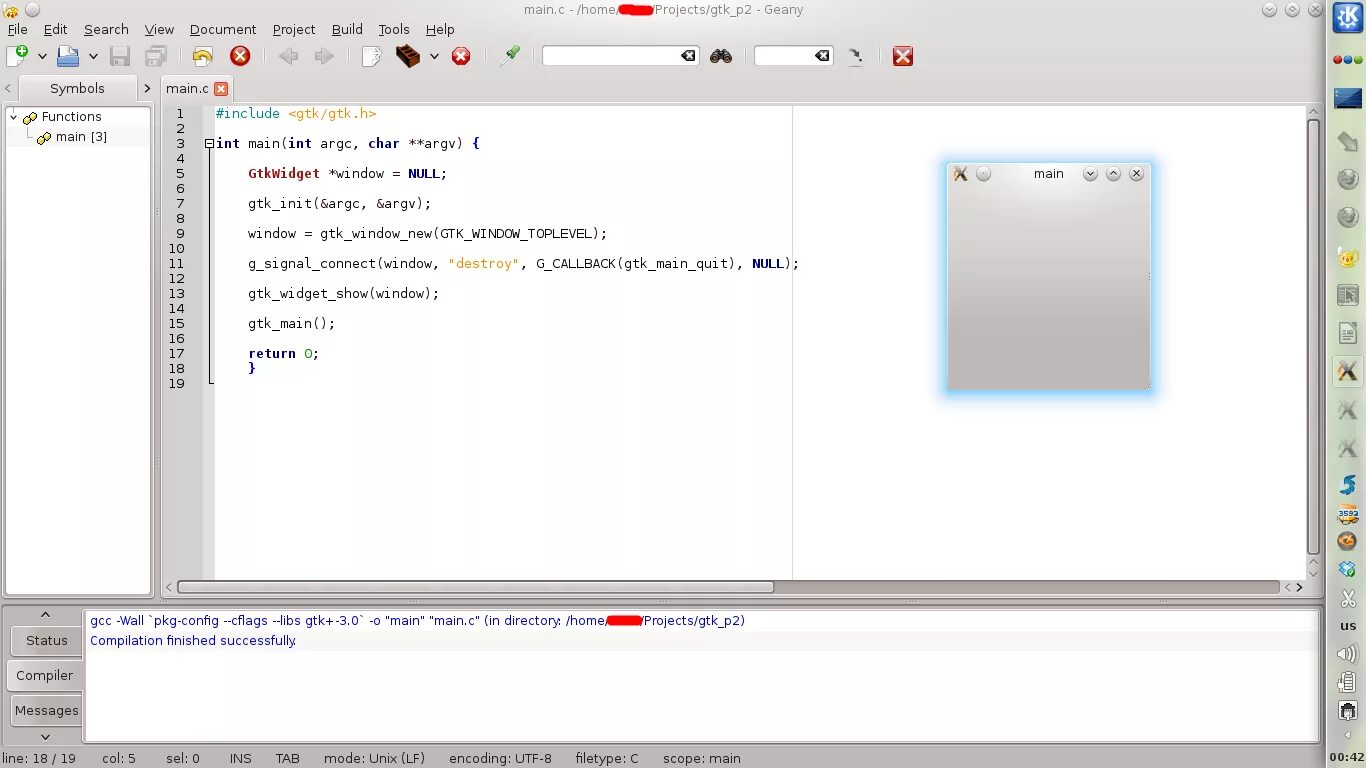Click 'Compilation finished successfully.' message
Viewport: 1366px width, 768px height.
tap(193, 640)
